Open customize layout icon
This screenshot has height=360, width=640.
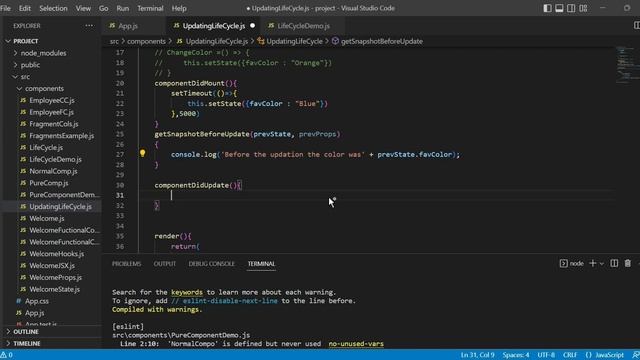[583, 8]
